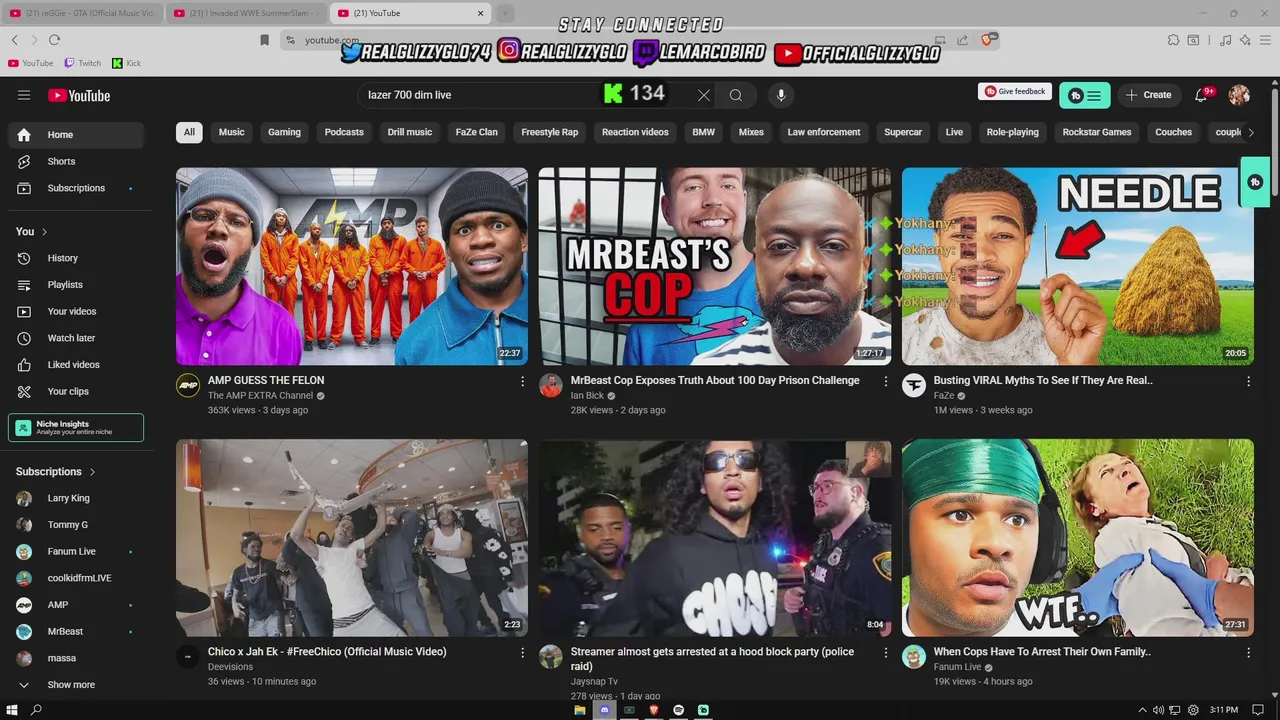
Task: Open browser extensions puzzle icon
Action: 1173,40
